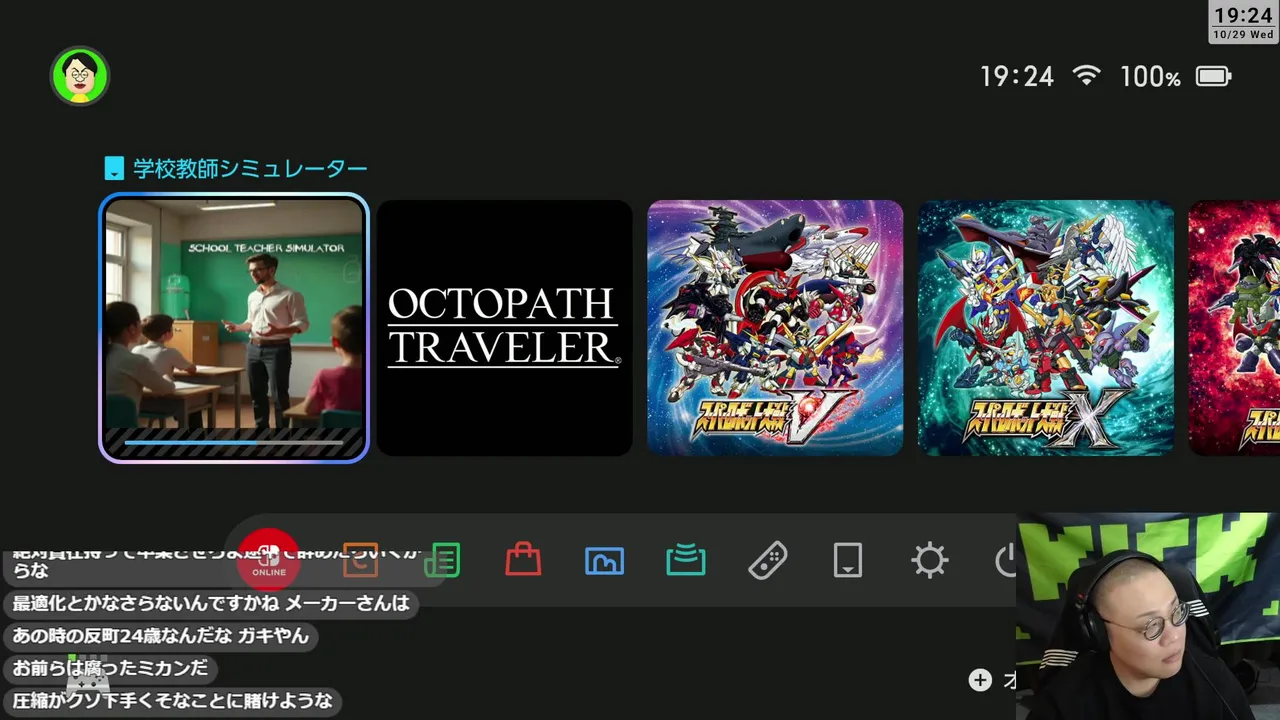
Task: Launch the School Teacher Simulator game tile
Action: [234, 327]
